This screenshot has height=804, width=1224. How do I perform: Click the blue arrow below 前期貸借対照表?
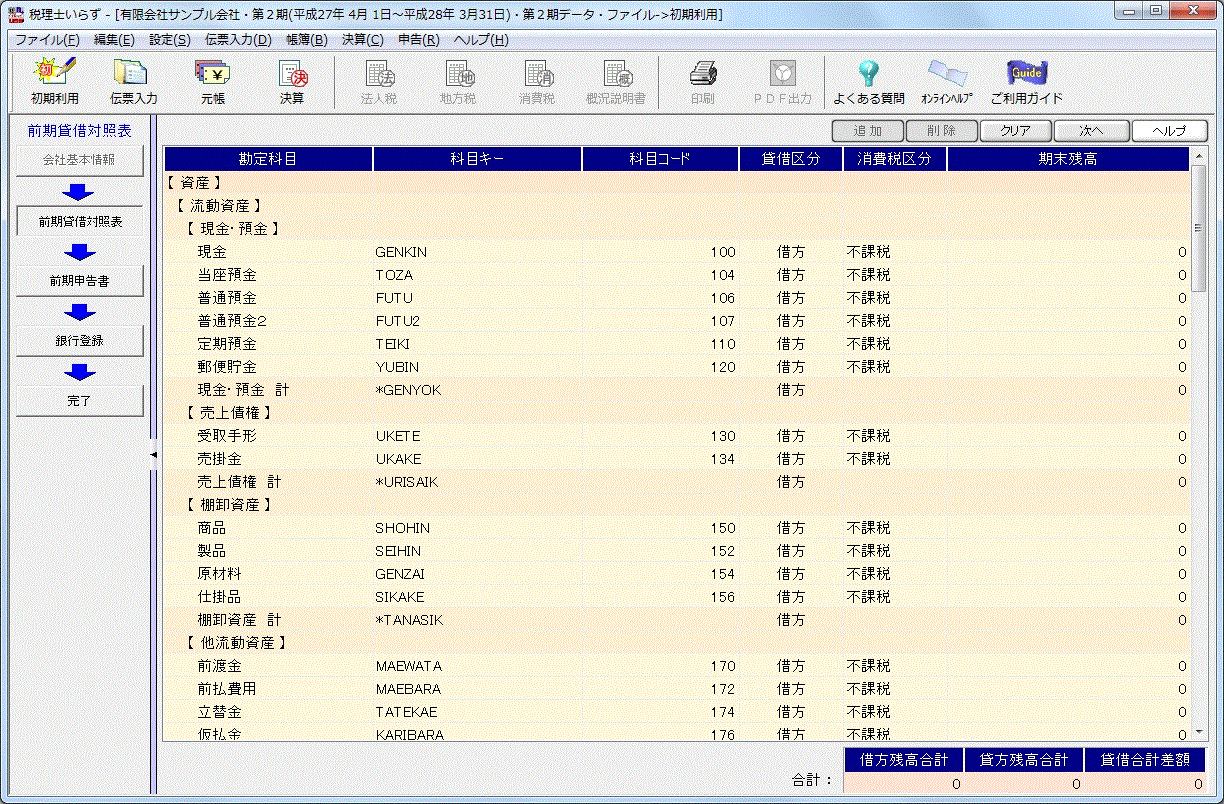click(80, 252)
